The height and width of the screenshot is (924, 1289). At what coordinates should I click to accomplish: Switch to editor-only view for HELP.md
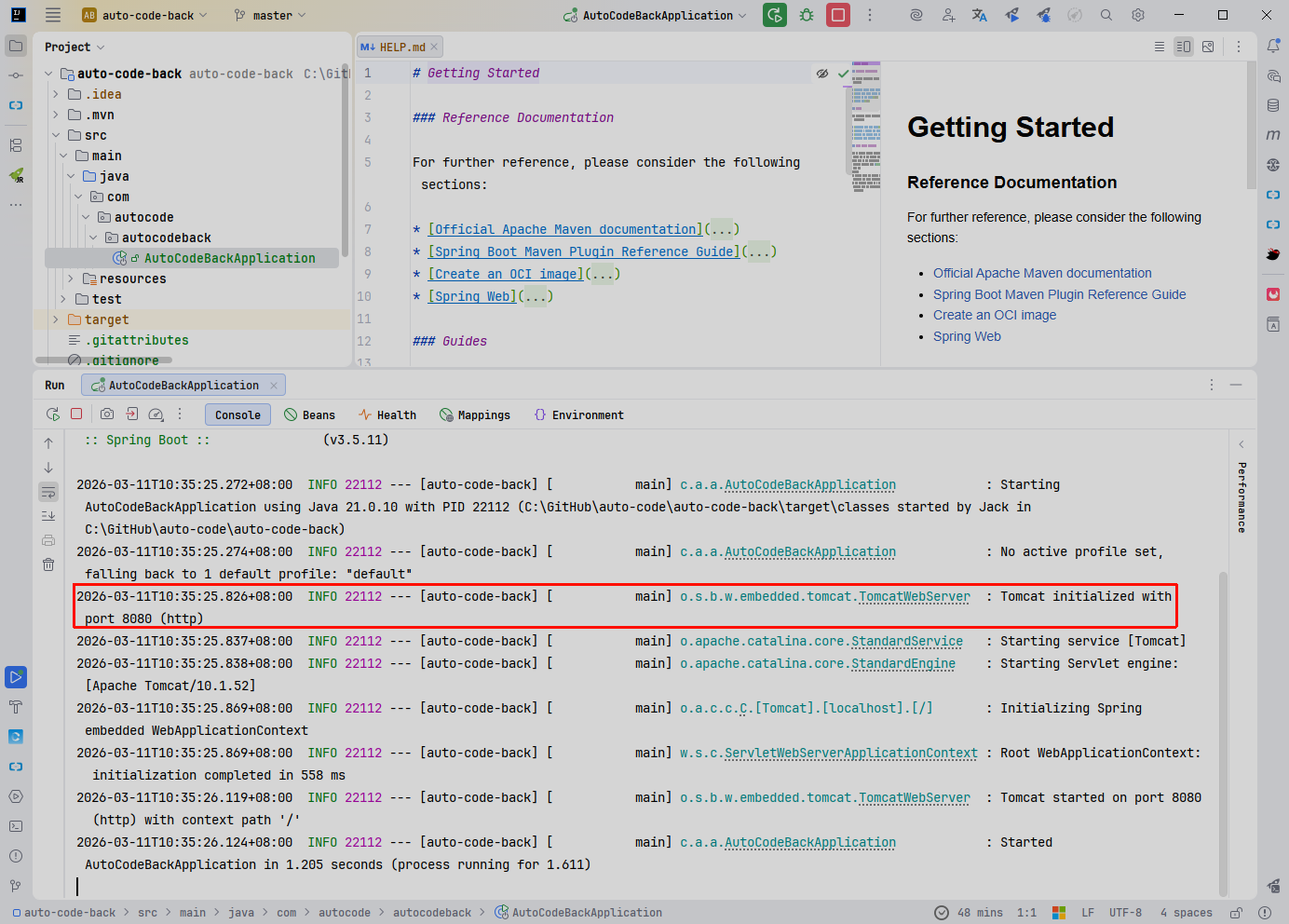point(1160,47)
